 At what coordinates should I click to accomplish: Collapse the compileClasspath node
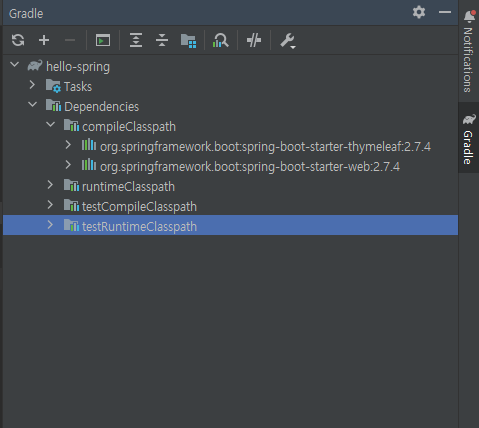click(51, 125)
